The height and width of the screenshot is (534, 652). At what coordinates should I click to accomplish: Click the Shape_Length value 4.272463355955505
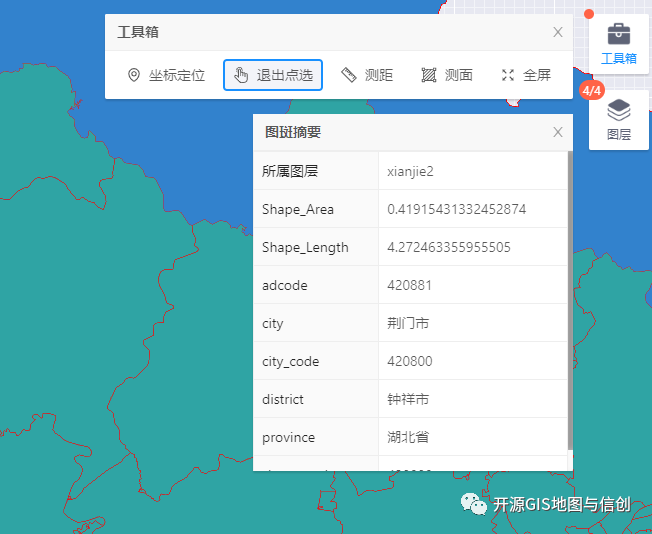pyautogui.click(x=449, y=247)
